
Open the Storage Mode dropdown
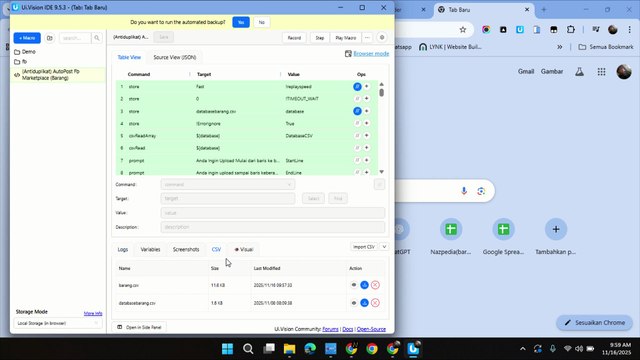[x=58, y=323]
